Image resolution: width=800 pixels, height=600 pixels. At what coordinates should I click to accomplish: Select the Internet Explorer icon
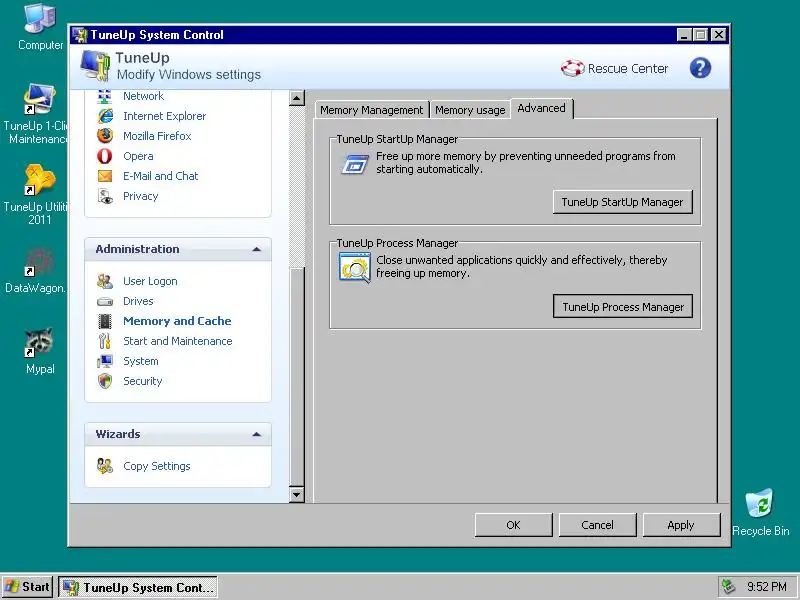tap(105, 116)
